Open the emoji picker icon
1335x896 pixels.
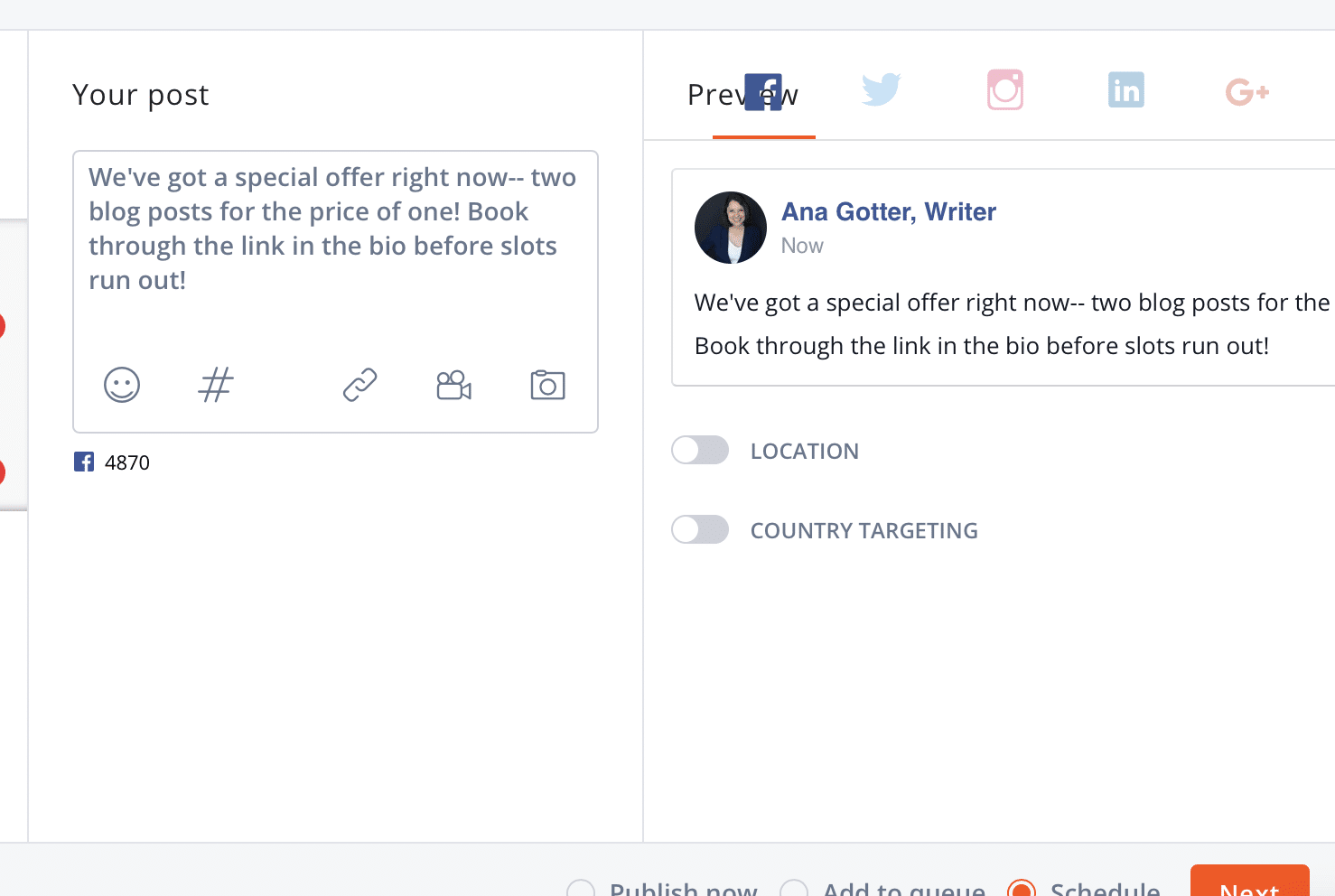coord(122,385)
